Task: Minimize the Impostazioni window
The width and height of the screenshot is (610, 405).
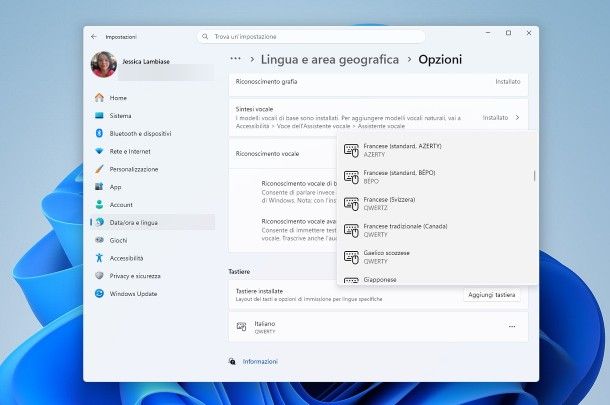Action: [488, 33]
